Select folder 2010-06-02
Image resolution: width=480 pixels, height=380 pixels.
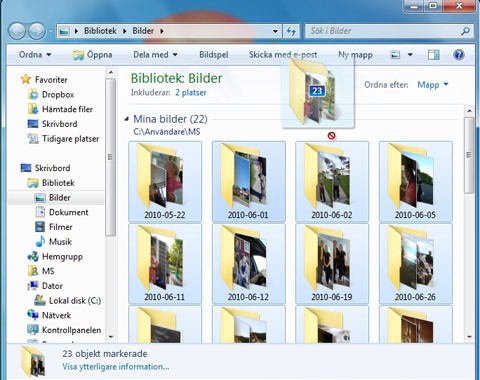tap(332, 181)
